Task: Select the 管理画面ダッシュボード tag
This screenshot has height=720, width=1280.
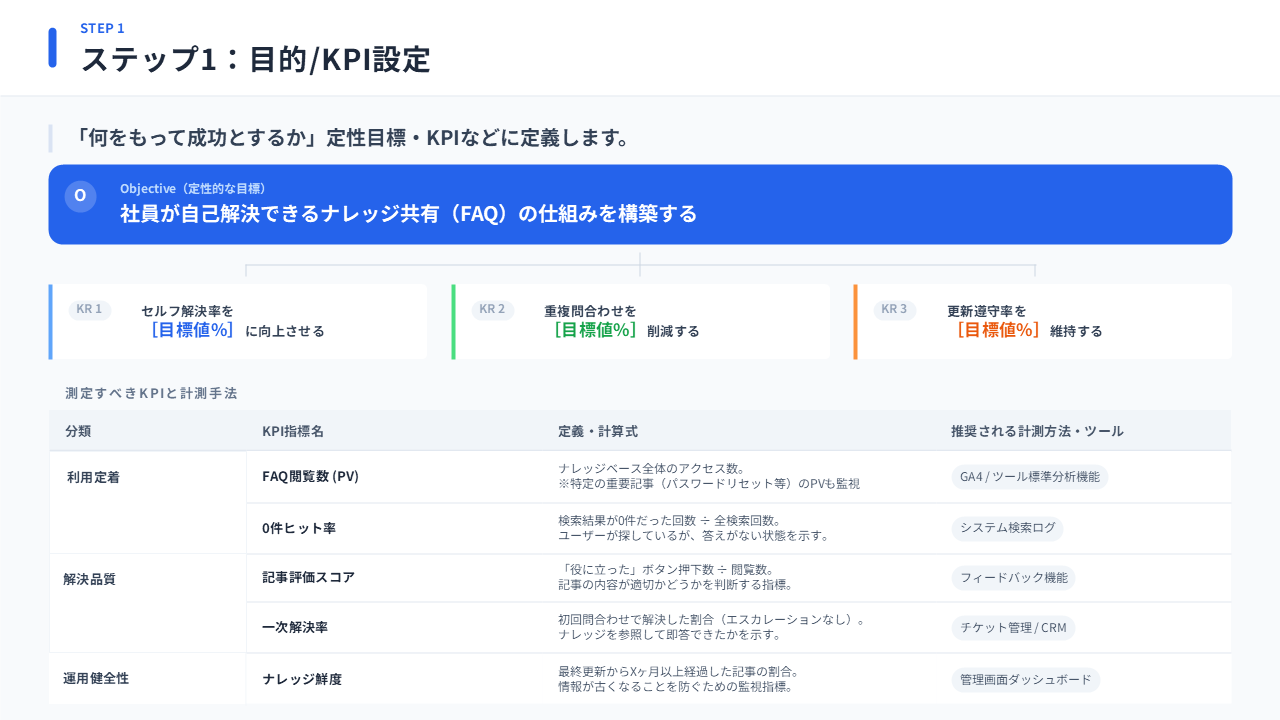Action: click(1025, 680)
